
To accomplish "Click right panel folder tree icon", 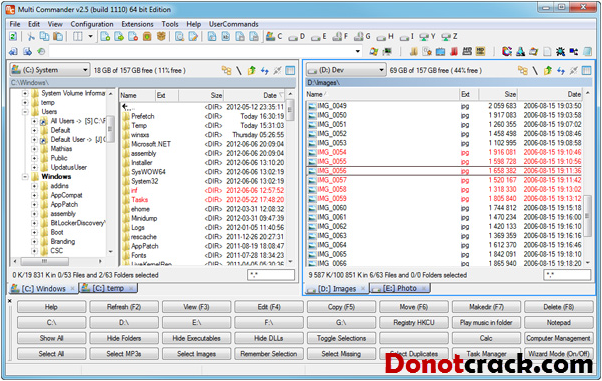I will coord(523,70).
